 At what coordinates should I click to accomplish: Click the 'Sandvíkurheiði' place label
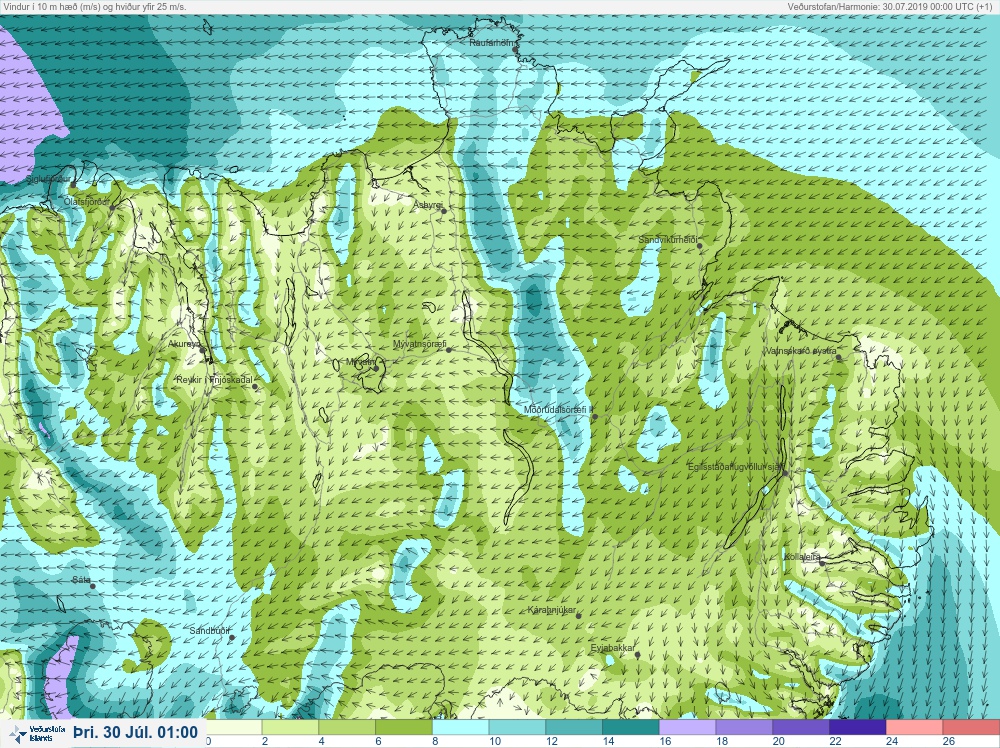pyautogui.click(x=667, y=240)
